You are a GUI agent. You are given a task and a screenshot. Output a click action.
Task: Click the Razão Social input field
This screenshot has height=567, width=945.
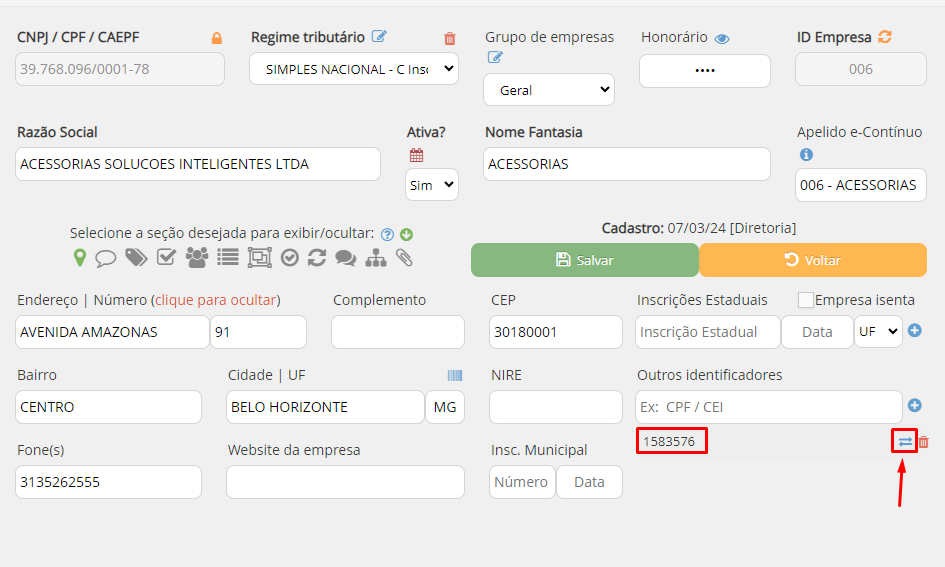point(198,164)
